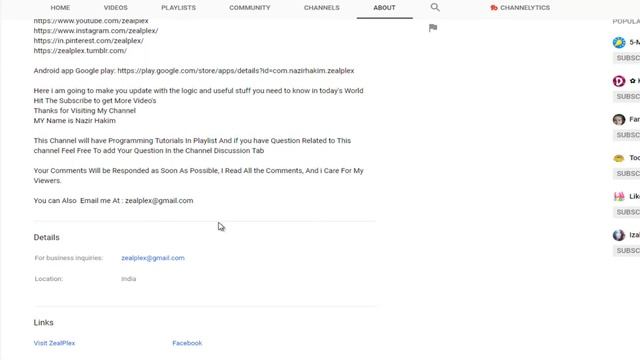
Task: Subscribe to the 5-M channel
Action: click(x=627, y=58)
